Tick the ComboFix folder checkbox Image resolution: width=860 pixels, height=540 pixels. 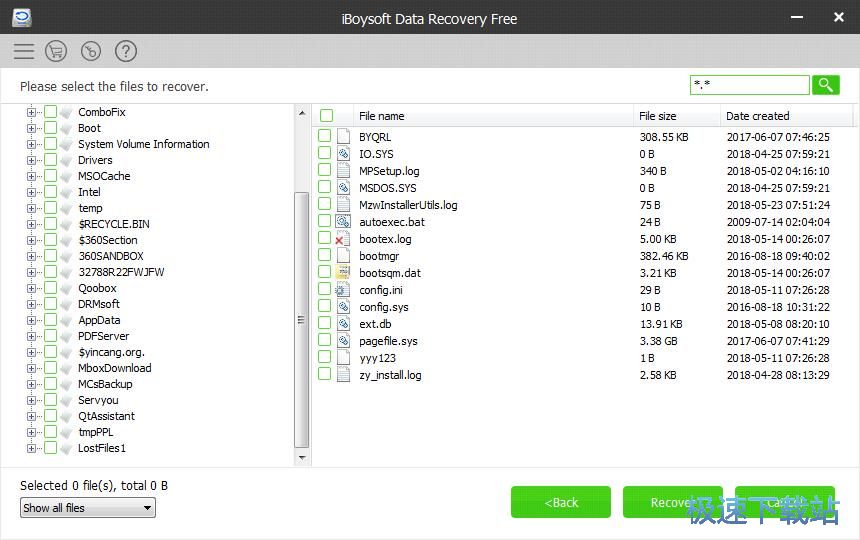click(x=50, y=112)
